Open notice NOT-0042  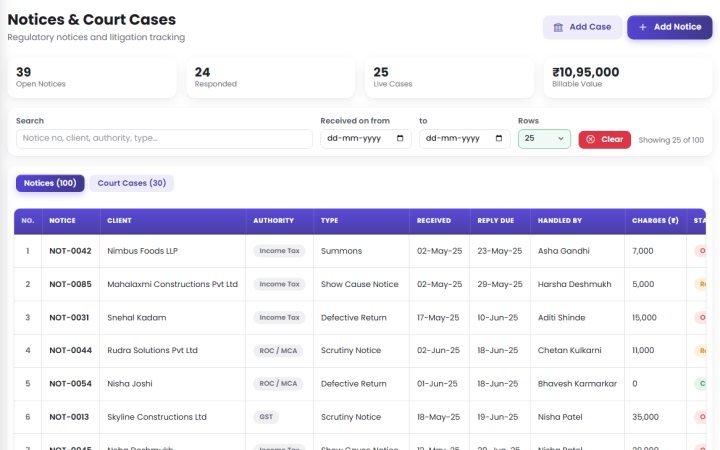point(70,251)
